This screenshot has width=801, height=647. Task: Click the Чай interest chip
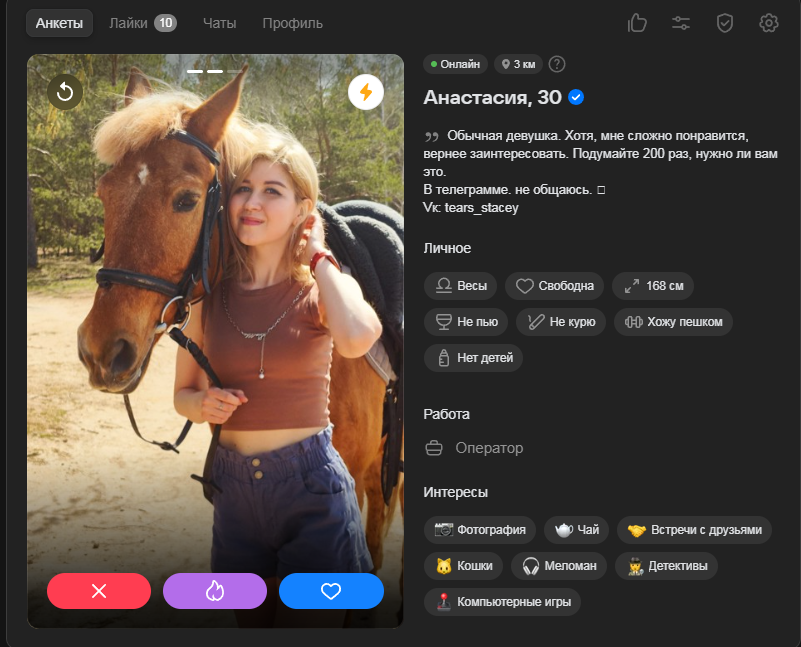tap(576, 530)
